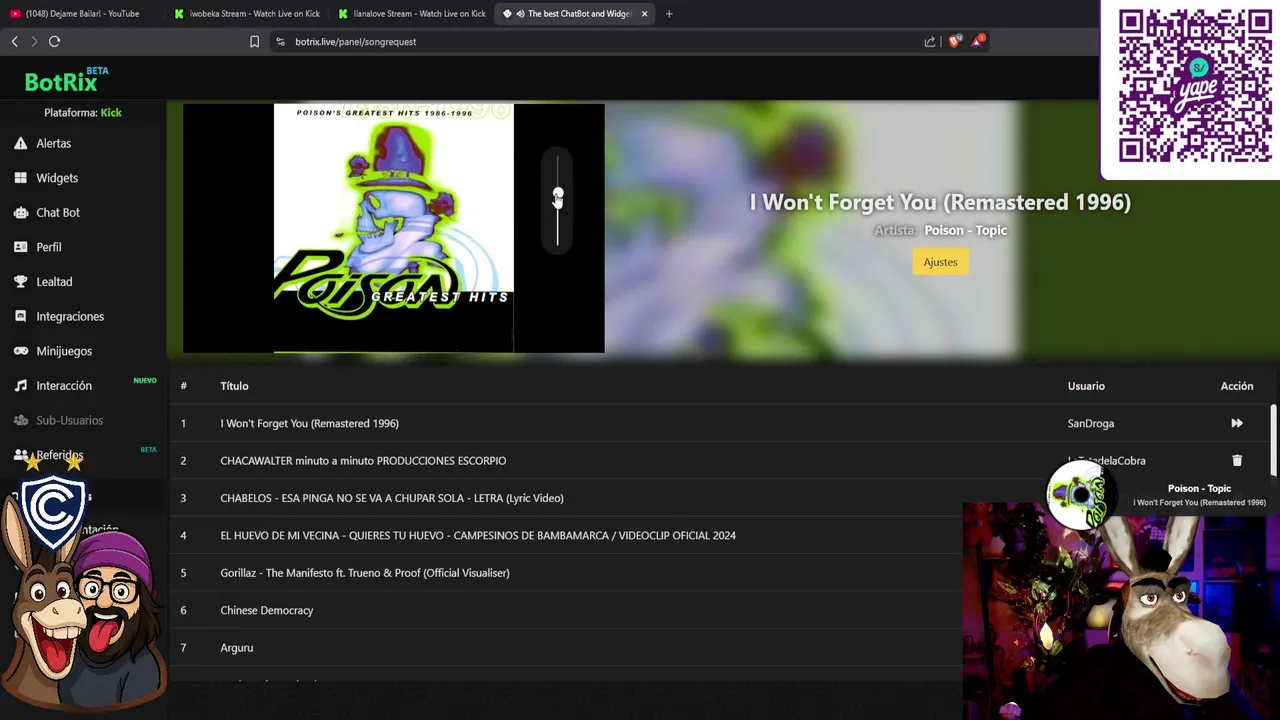Click the now-playing song title heading
This screenshot has height=720, width=1280.
coord(940,202)
